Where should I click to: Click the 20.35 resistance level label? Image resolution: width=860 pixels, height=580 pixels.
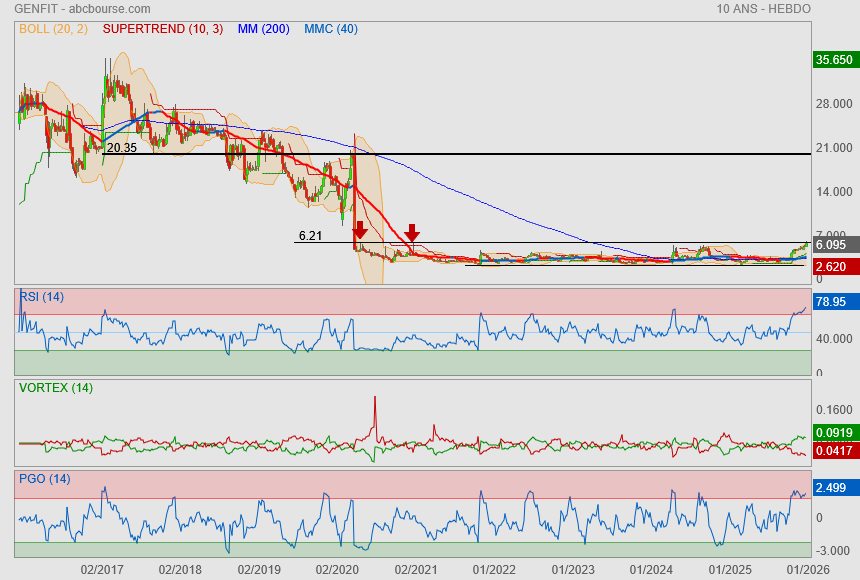121,147
